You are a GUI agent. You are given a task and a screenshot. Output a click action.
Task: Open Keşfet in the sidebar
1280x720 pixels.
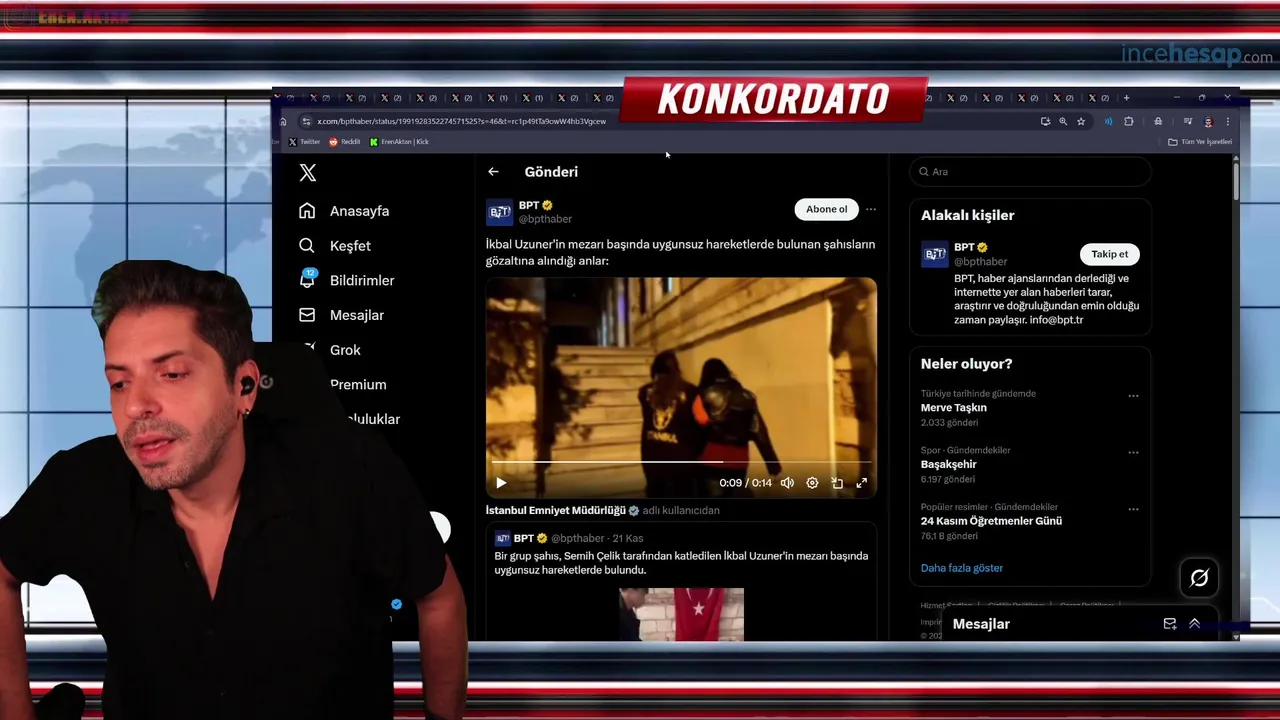335,246
